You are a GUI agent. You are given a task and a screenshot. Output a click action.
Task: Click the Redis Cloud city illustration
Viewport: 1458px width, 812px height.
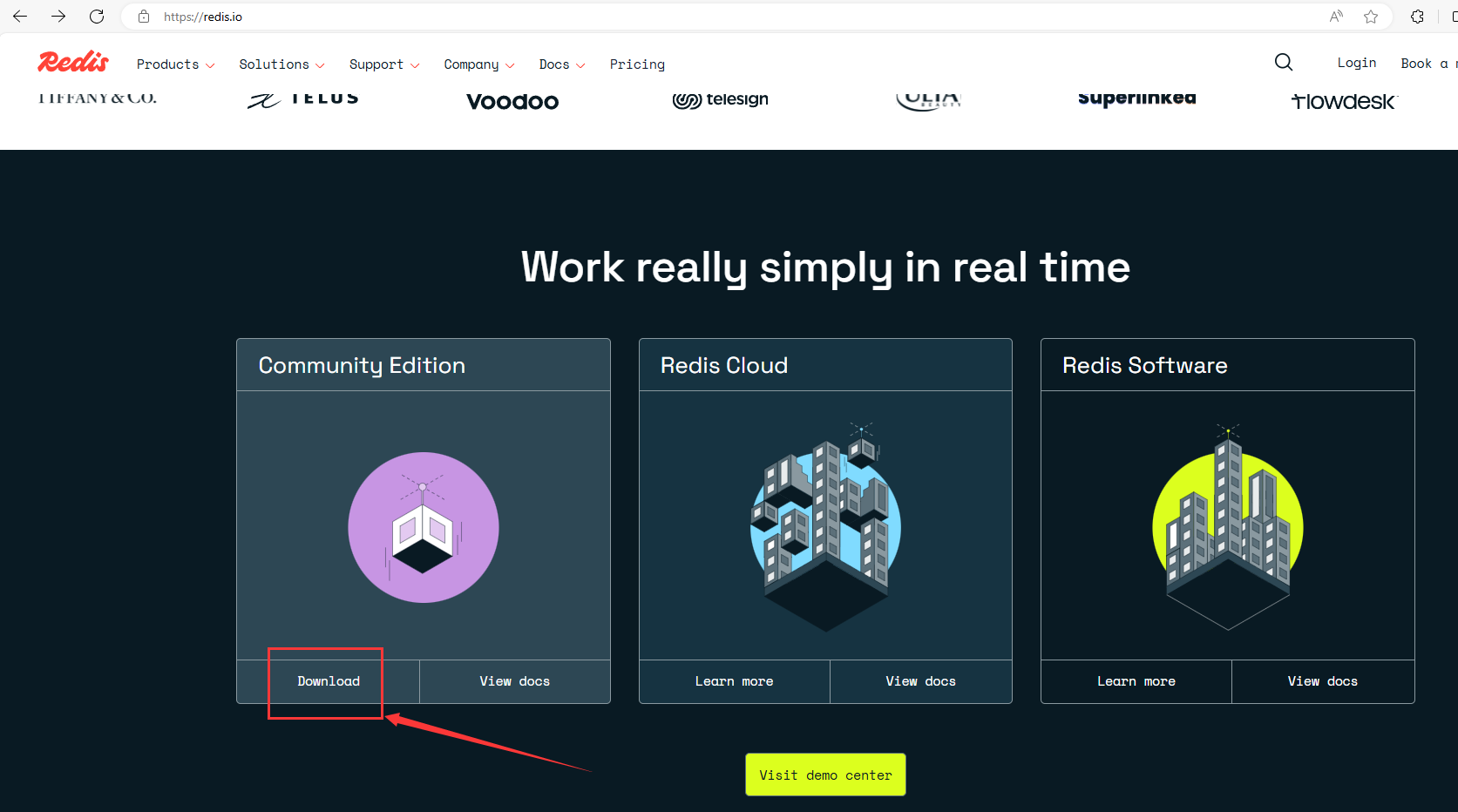coord(825,527)
